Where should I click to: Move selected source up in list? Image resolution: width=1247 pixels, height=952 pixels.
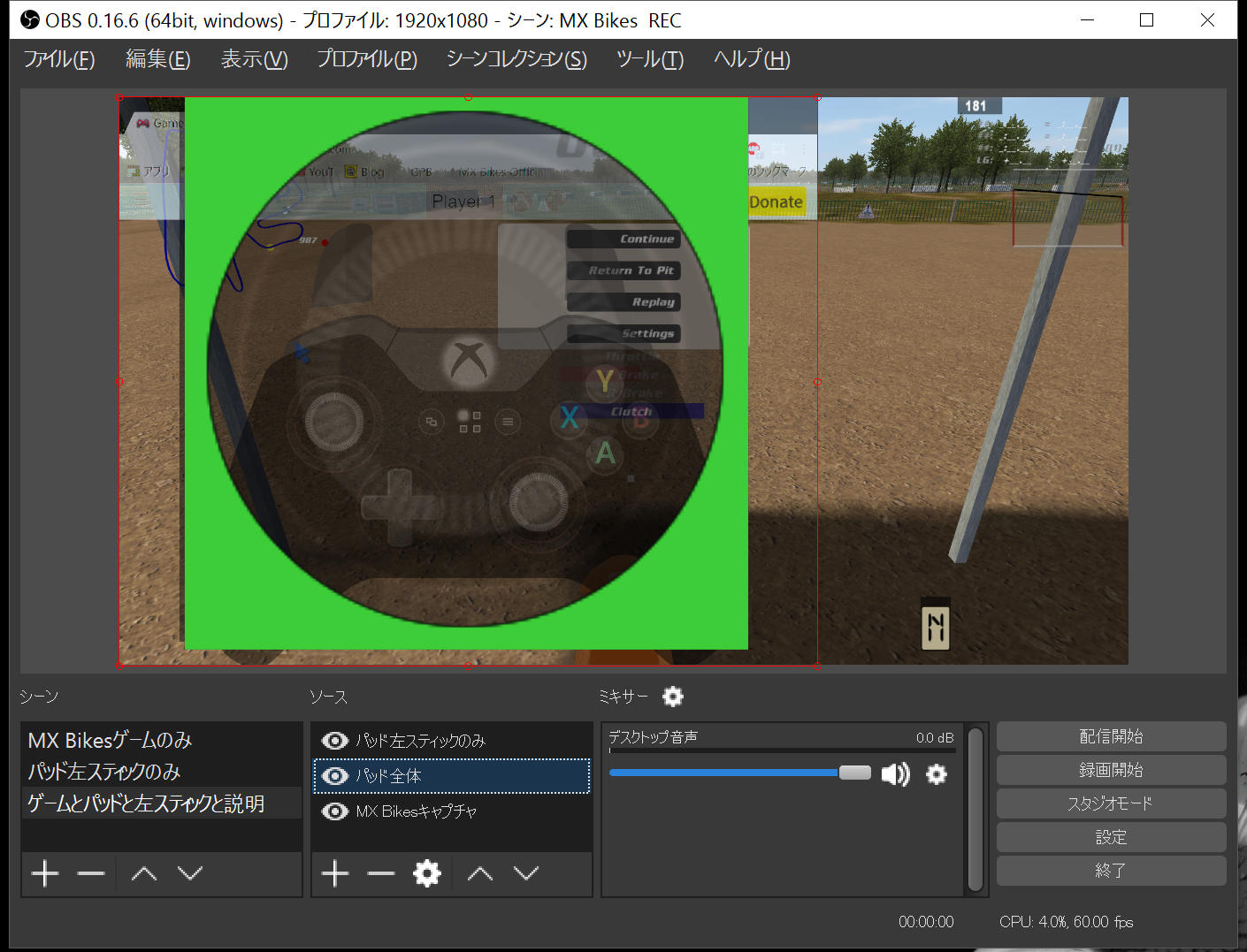coord(480,873)
